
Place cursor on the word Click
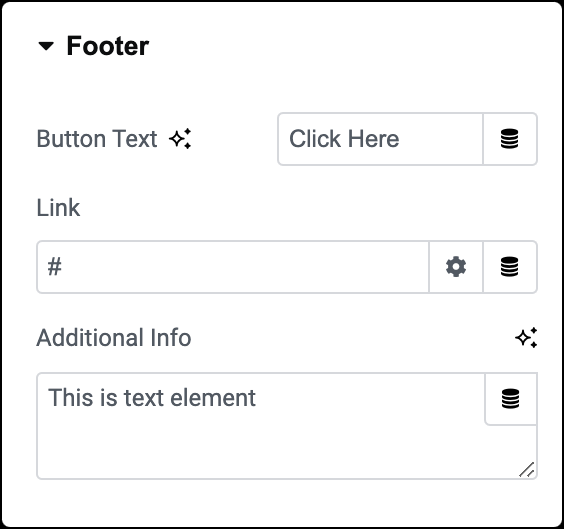(315, 139)
